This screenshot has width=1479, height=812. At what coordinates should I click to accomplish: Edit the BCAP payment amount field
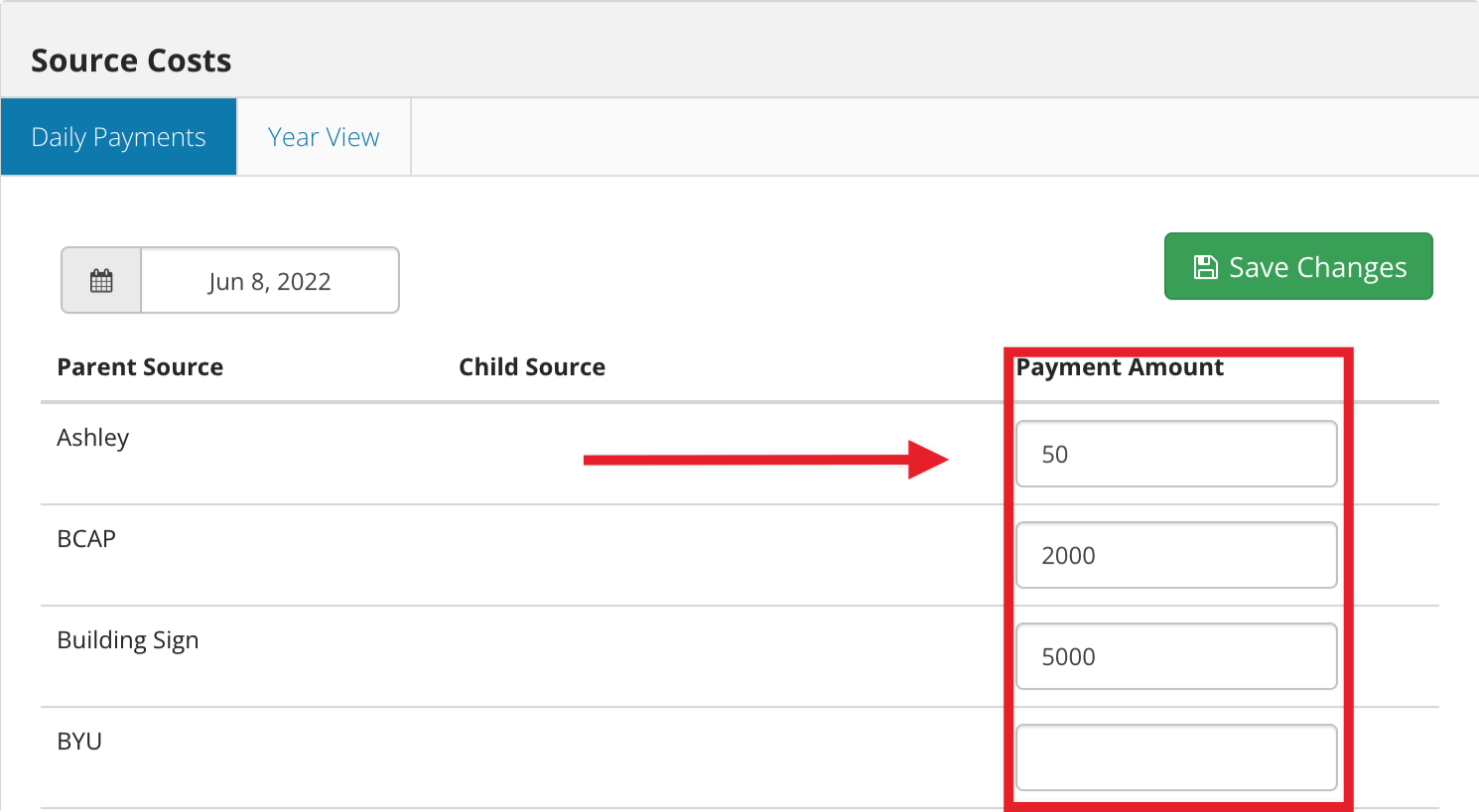[1176, 556]
